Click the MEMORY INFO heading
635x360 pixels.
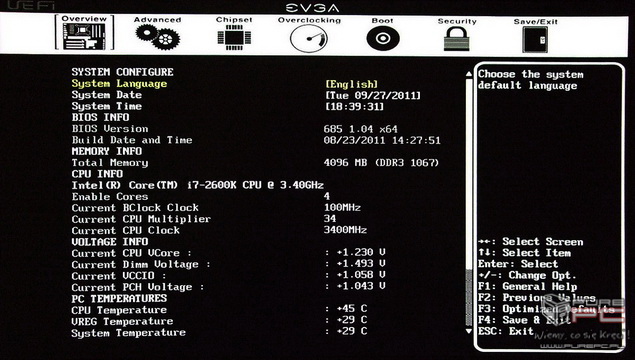coord(107,151)
